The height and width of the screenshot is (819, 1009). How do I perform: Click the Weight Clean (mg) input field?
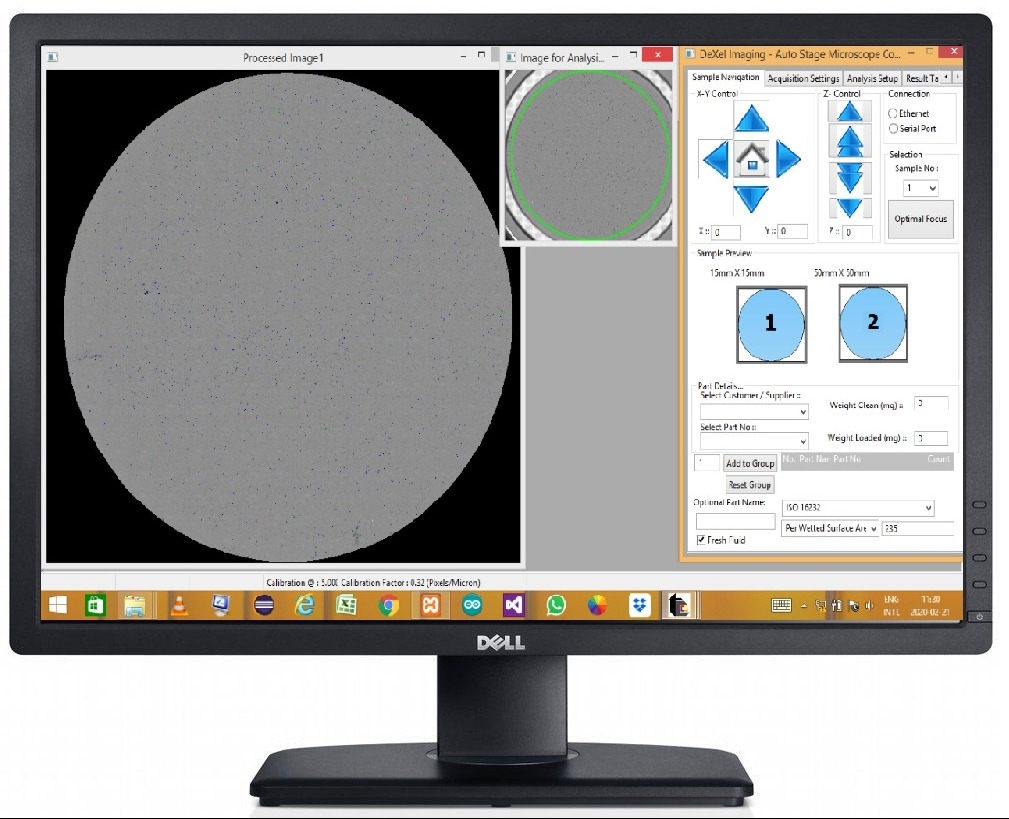click(931, 404)
